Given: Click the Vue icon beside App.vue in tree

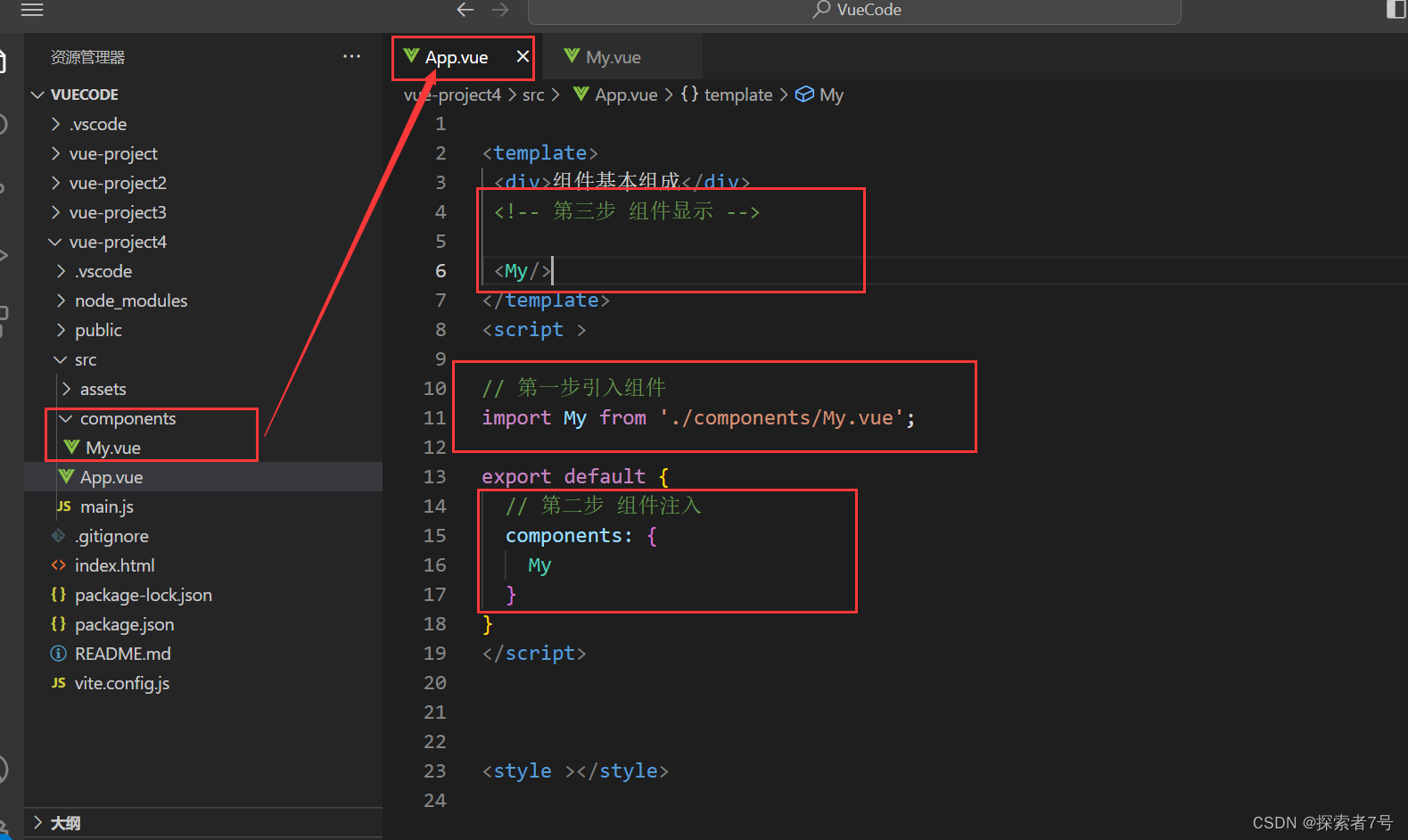Looking at the screenshot, I should 66,476.
